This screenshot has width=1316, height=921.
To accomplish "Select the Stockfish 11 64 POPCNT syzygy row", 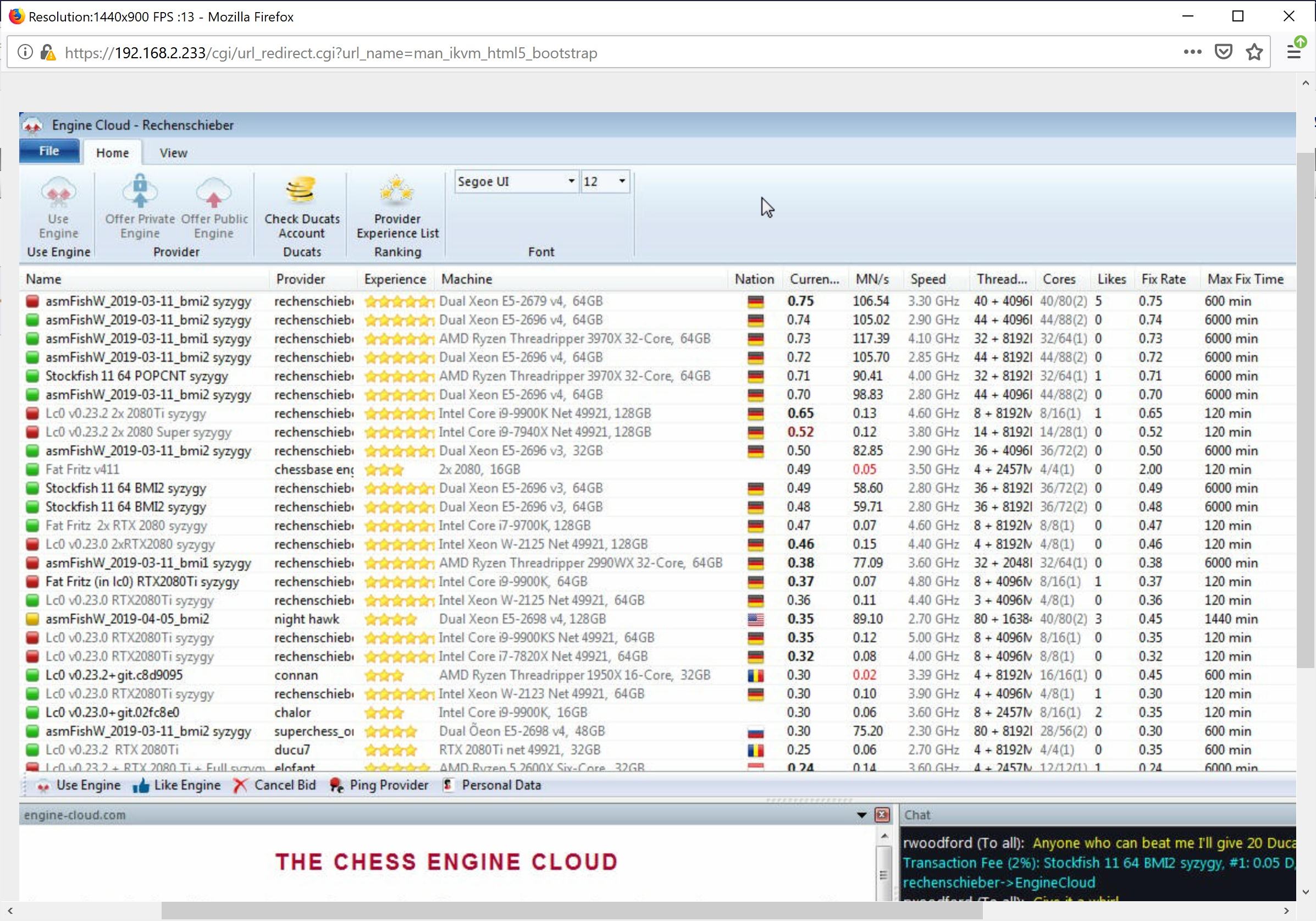I will coord(657,376).
